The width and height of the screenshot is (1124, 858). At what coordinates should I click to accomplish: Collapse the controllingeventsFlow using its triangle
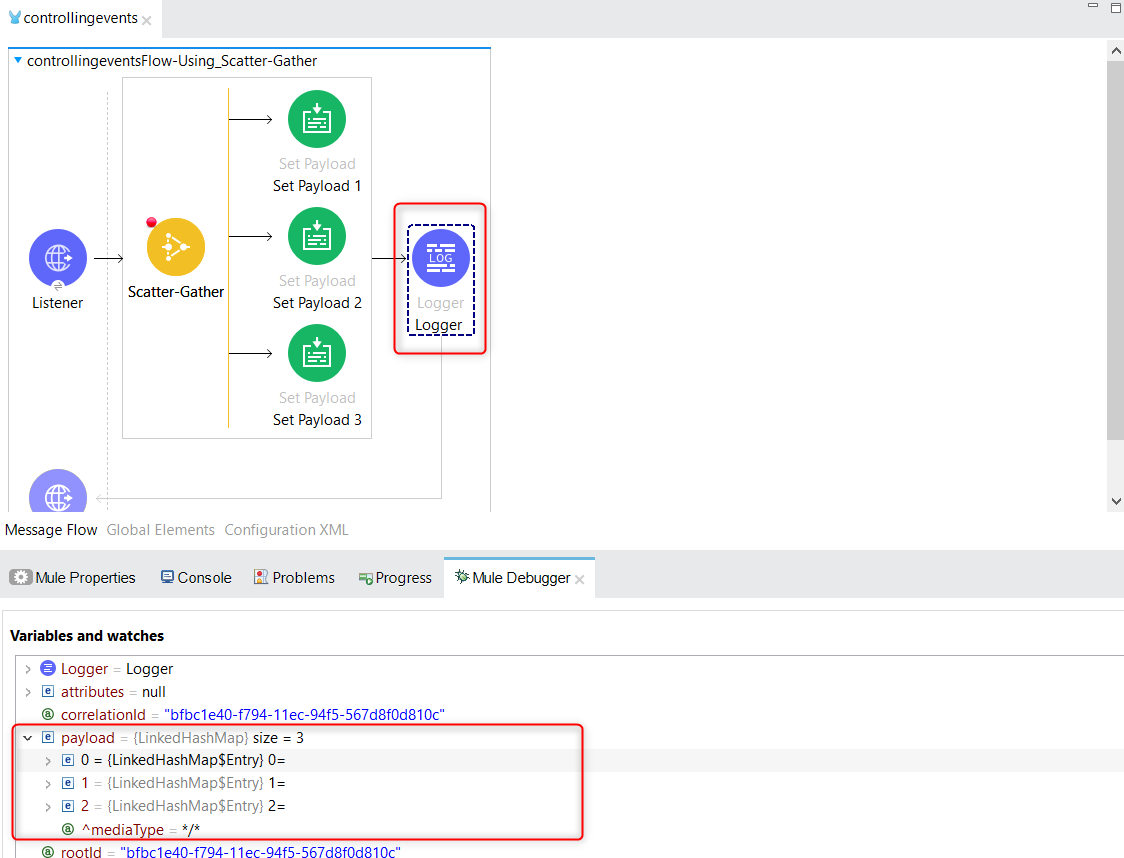click(x=17, y=60)
